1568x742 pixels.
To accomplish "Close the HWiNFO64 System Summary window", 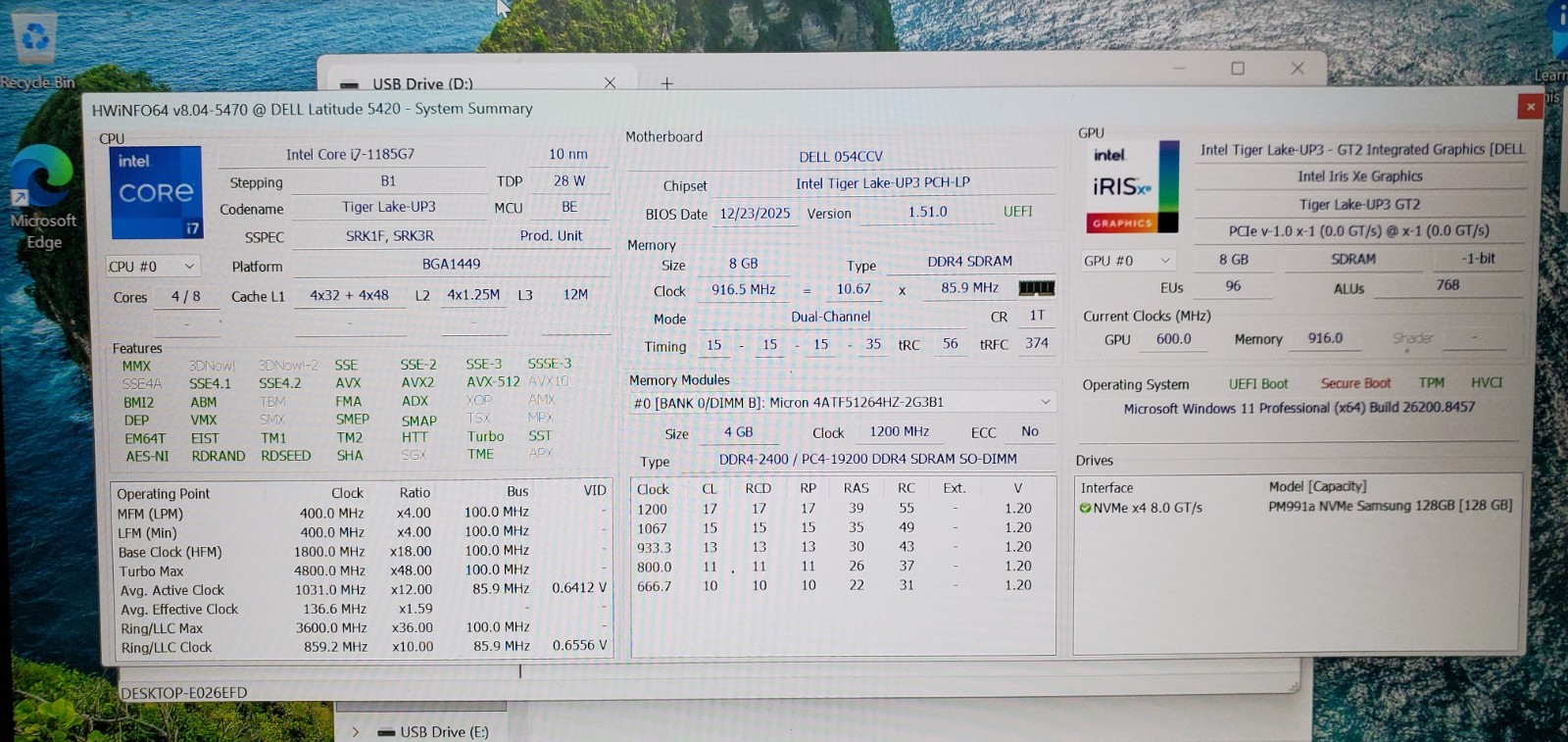I will pyautogui.click(x=1530, y=107).
